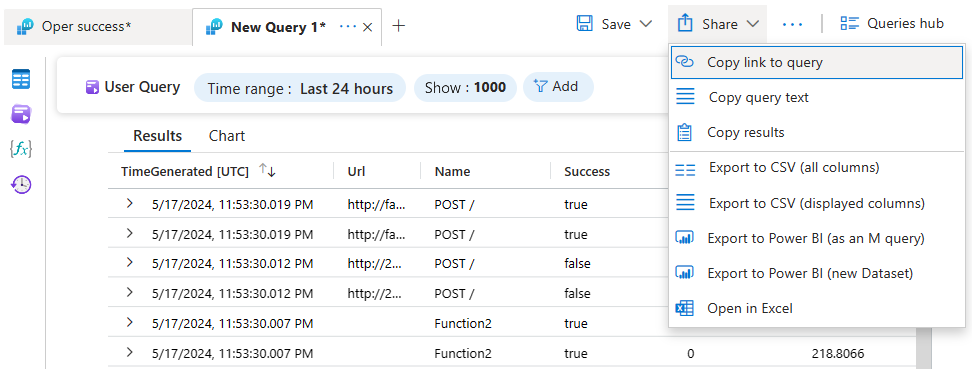972x369 pixels.
Task: Switch to the Chart tab
Action: tap(227, 136)
